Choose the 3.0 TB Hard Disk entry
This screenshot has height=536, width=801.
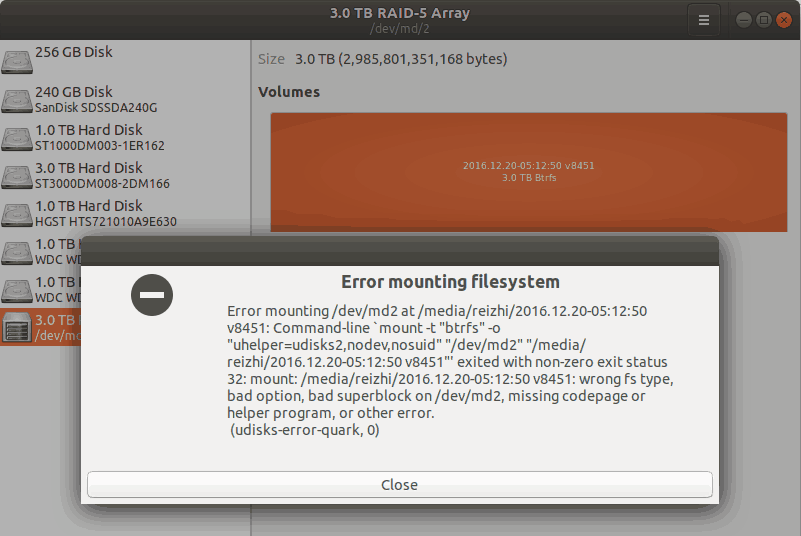click(x=125, y=176)
